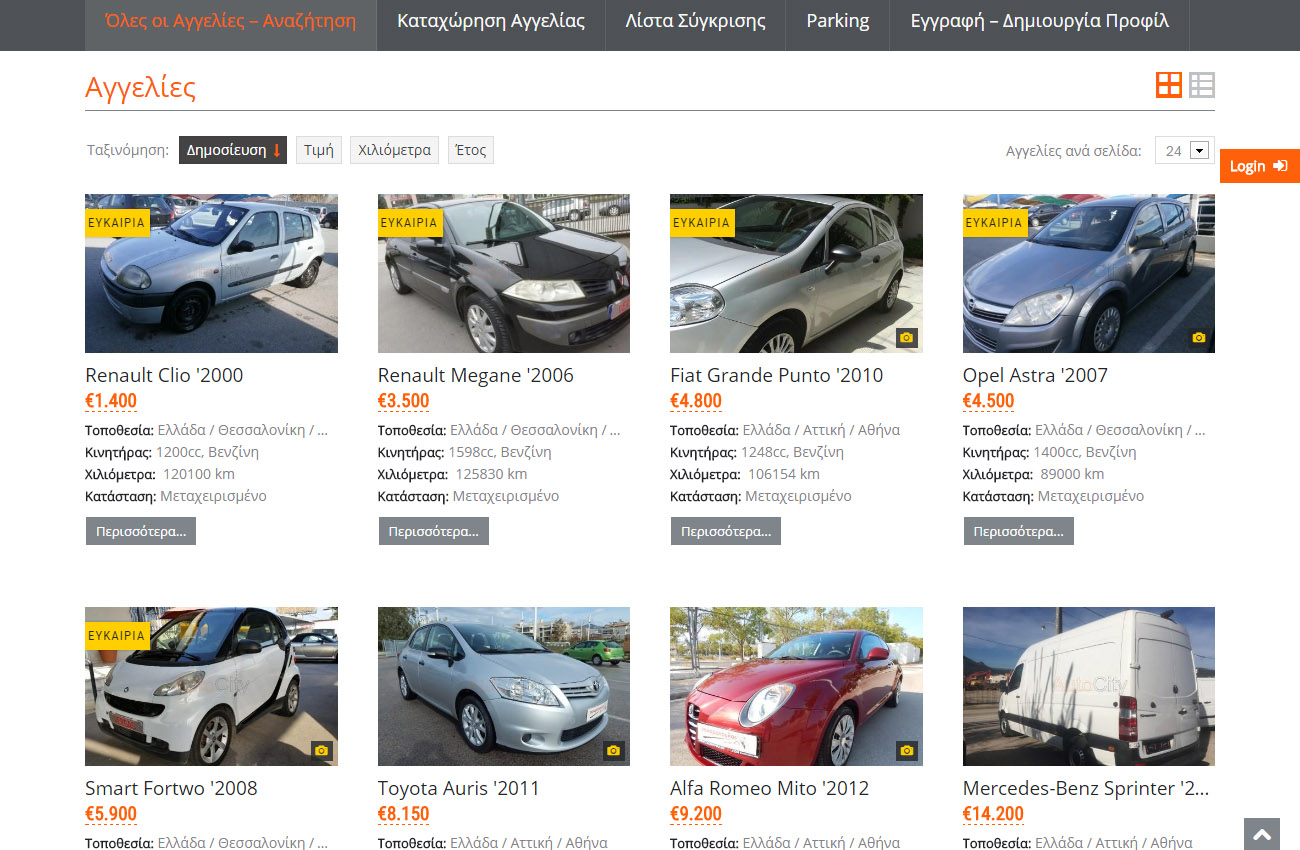Open Renault Megane '2006 title link

pyautogui.click(x=476, y=375)
